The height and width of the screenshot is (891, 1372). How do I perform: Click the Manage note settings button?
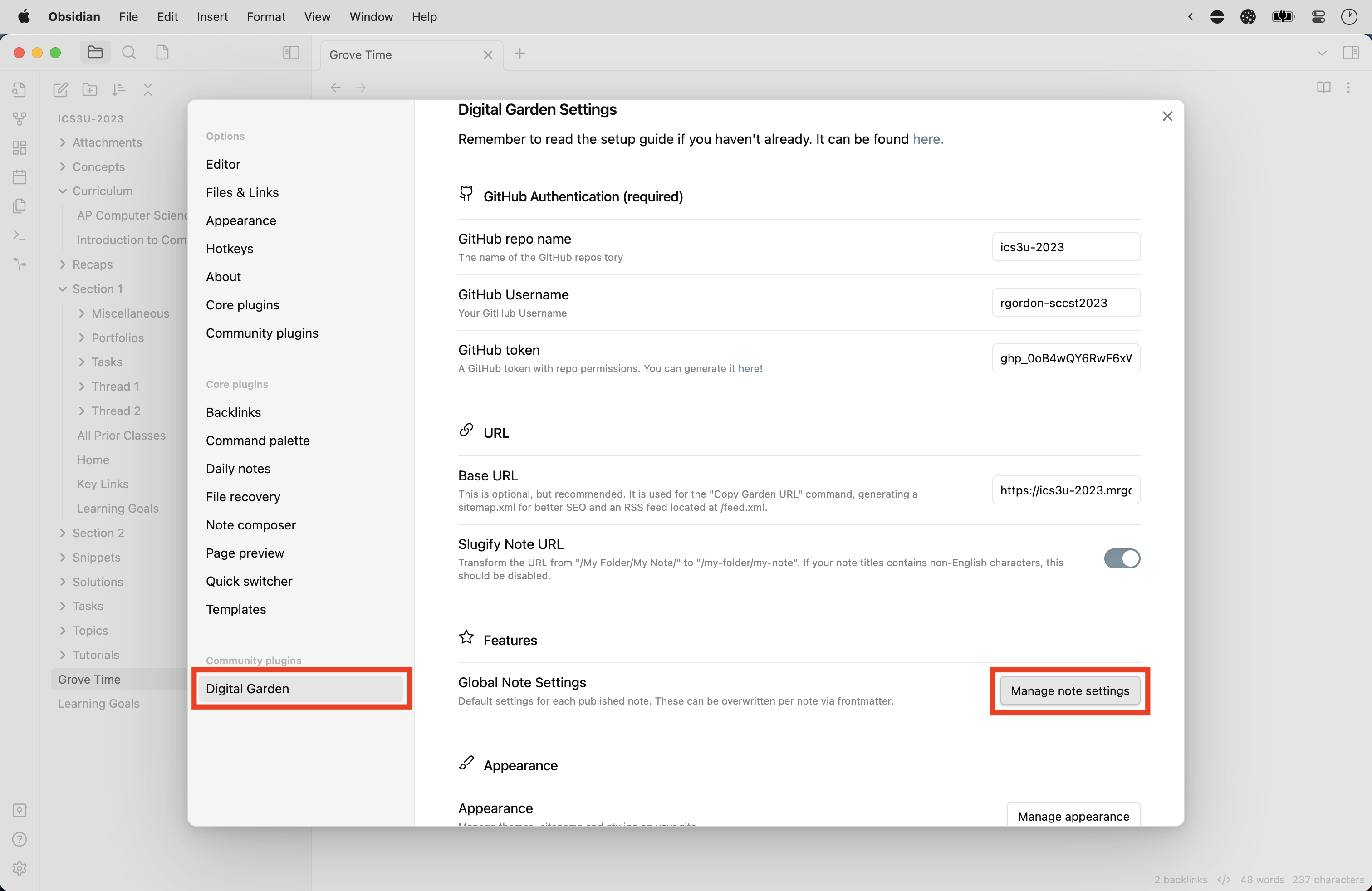tap(1069, 690)
